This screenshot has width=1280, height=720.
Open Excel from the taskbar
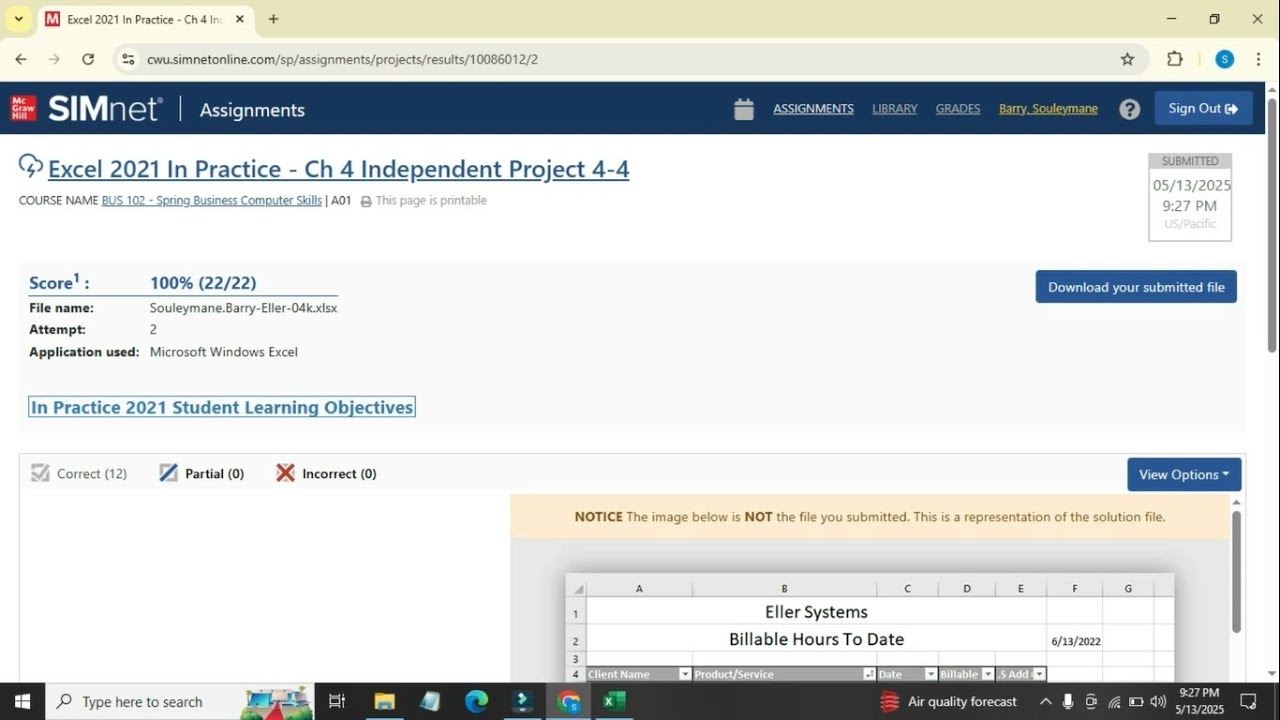pos(614,701)
